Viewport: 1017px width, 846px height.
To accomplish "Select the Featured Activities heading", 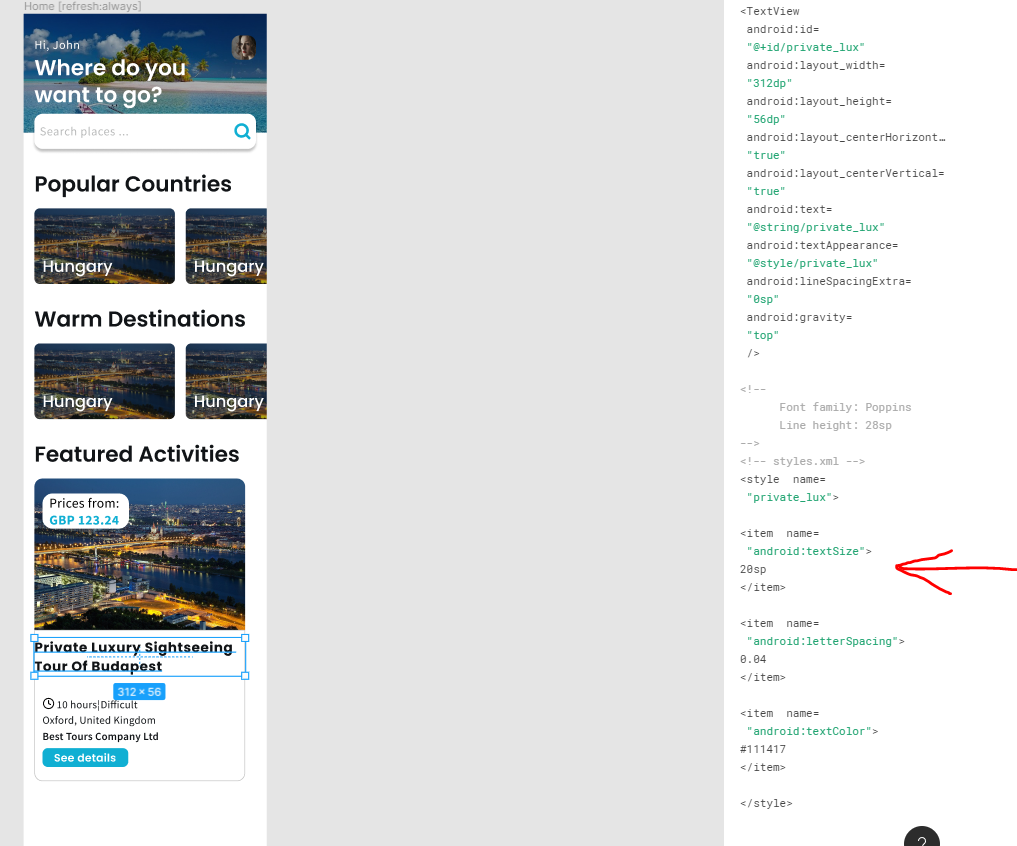I will [137, 454].
